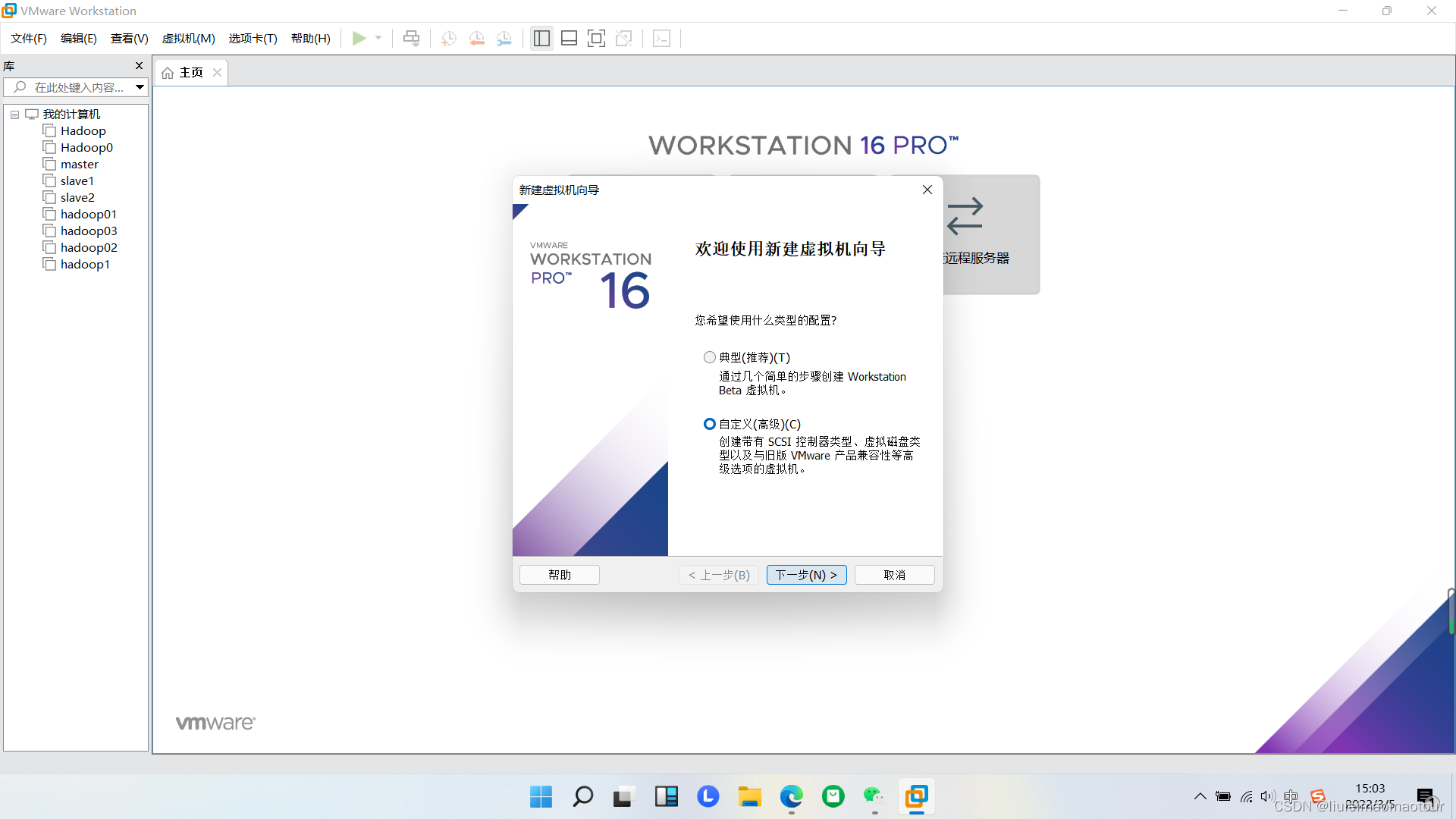
Task: Select the slave2 virtual machine
Action: coord(77,198)
